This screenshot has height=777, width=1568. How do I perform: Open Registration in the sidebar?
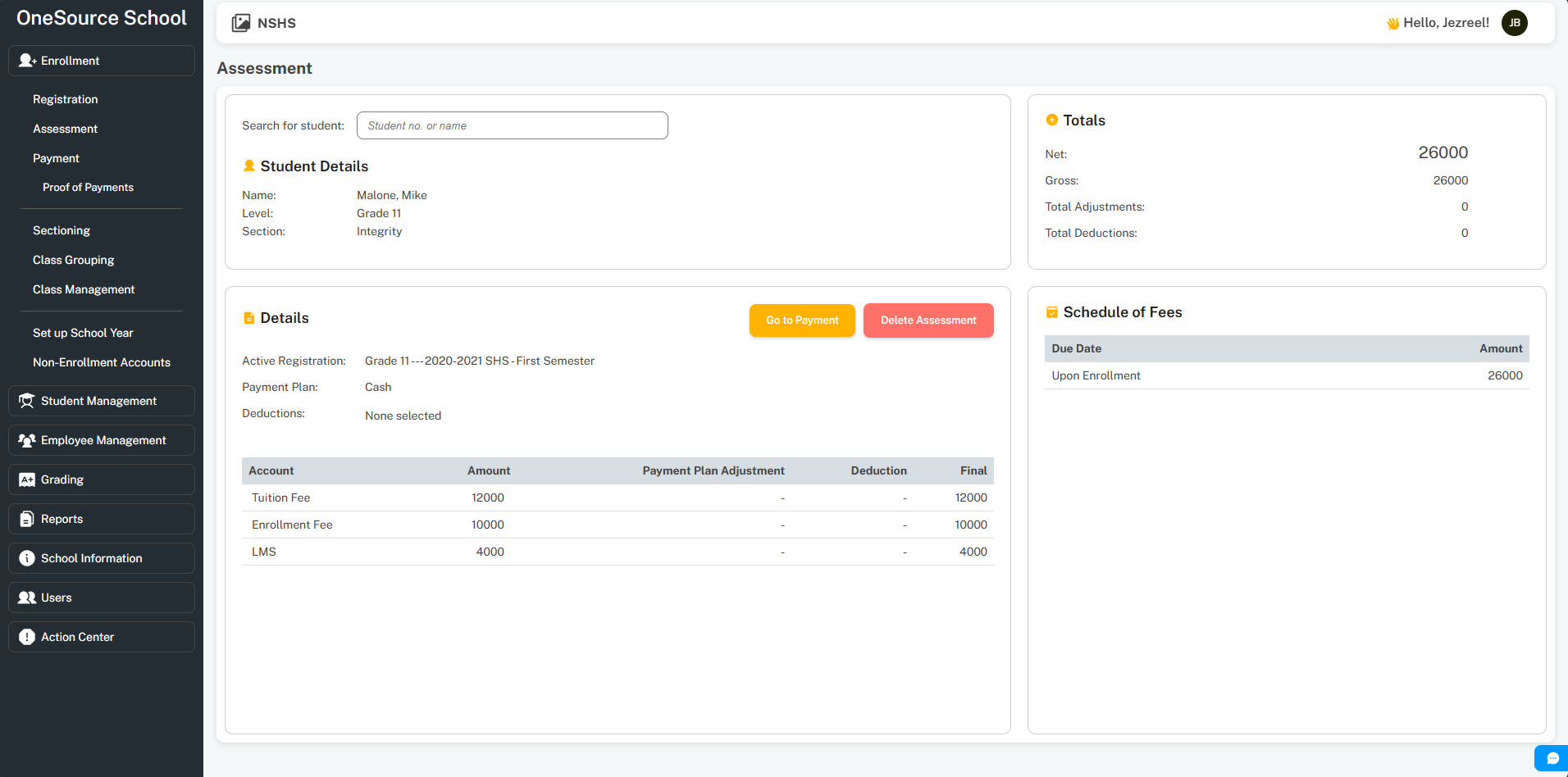(66, 99)
